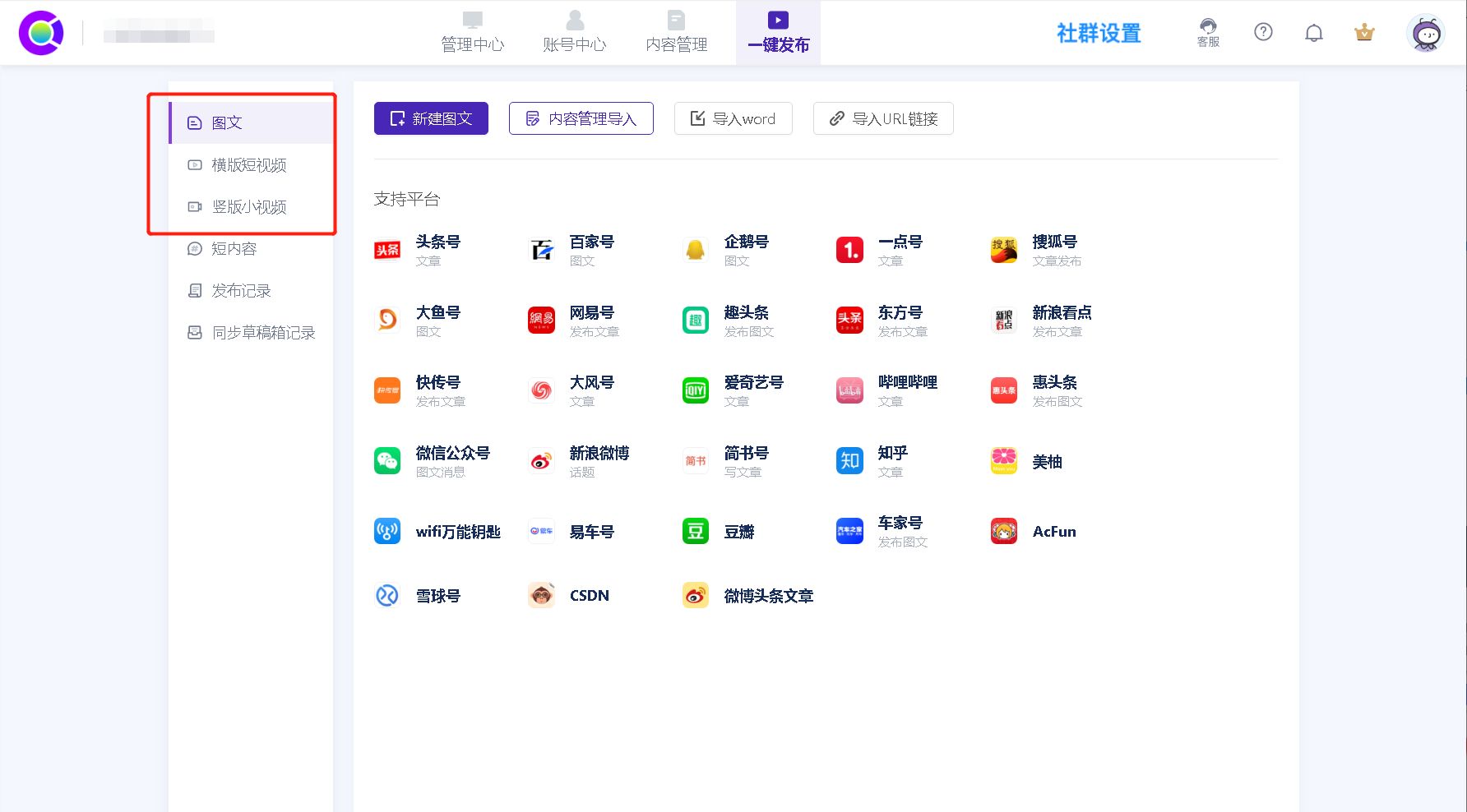This screenshot has height=812, width=1467.
Task: Contact 客服 via headset icon
Action: pos(1208,33)
